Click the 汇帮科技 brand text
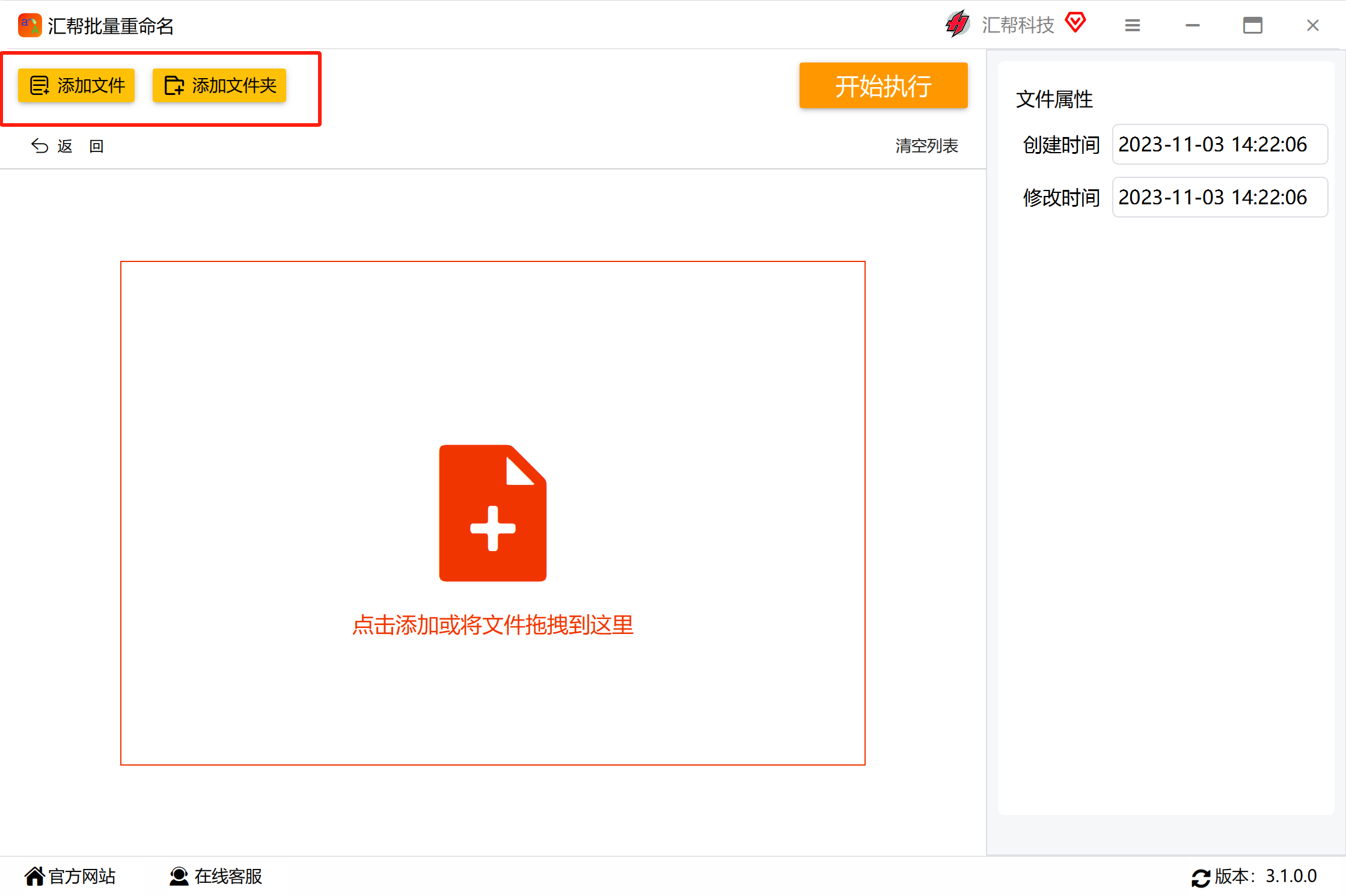 (1018, 25)
